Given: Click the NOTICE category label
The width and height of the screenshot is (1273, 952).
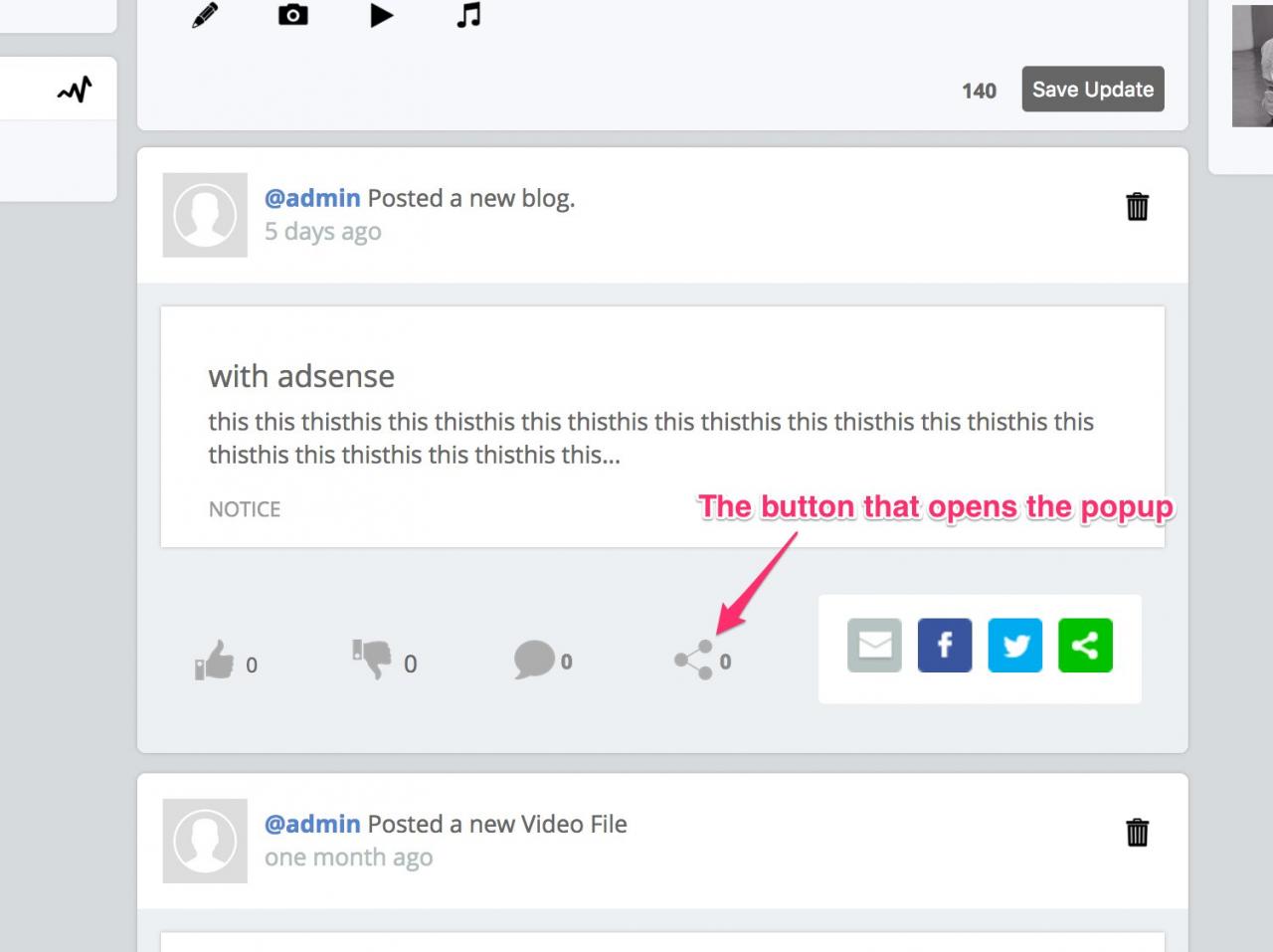Looking at the screenshot, I should pos(245,509).
